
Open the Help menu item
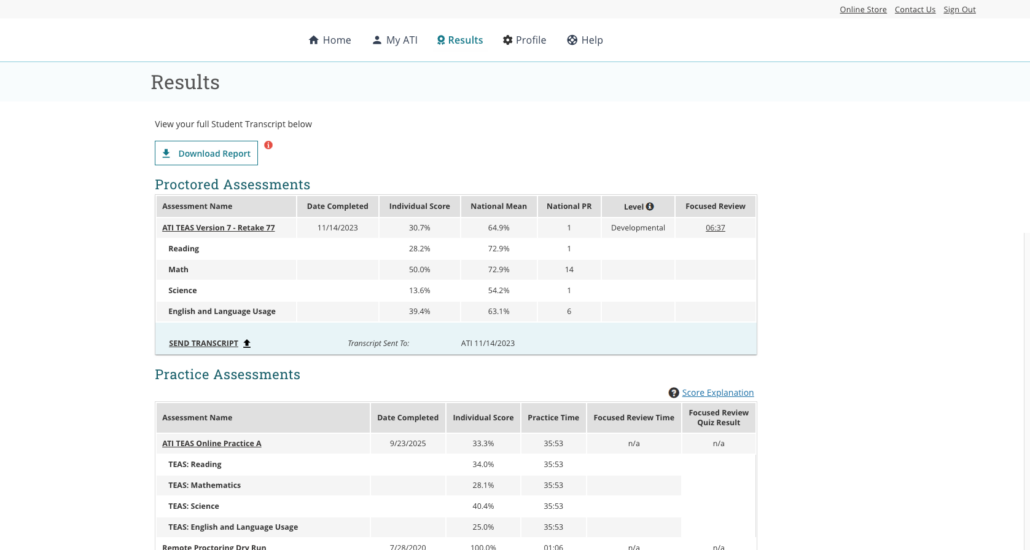click(585, 40)
